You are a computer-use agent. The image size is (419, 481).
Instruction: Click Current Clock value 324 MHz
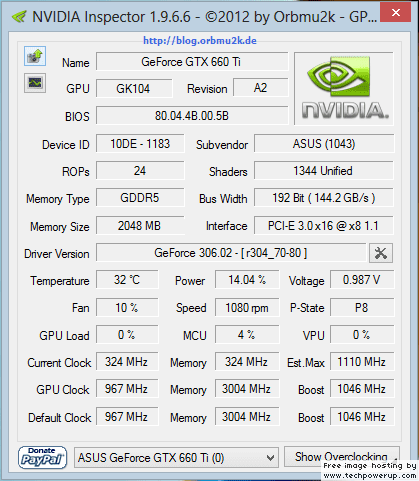tap(127, 362)
